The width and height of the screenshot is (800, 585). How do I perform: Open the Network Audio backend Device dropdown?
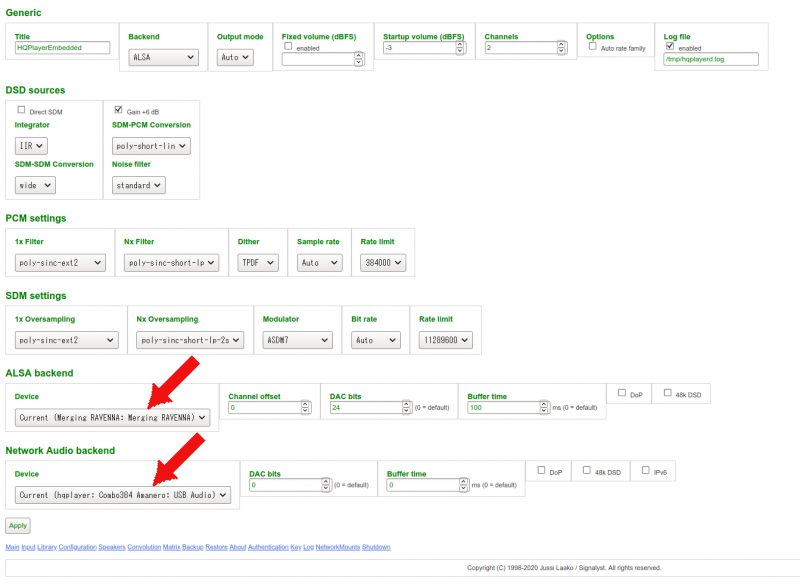click(x=122, y=494)
